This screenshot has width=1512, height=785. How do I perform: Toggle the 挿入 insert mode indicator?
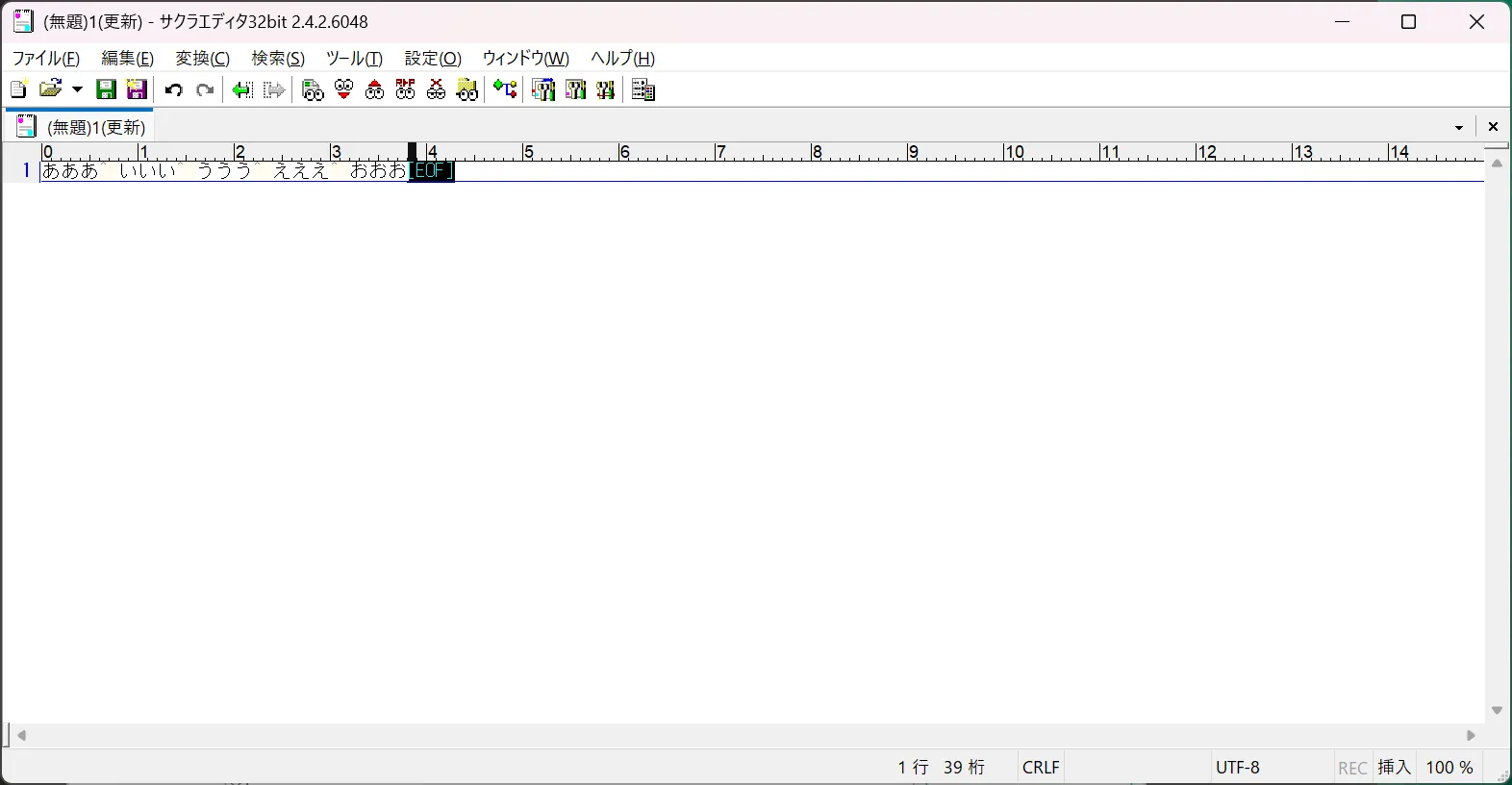1395,768
